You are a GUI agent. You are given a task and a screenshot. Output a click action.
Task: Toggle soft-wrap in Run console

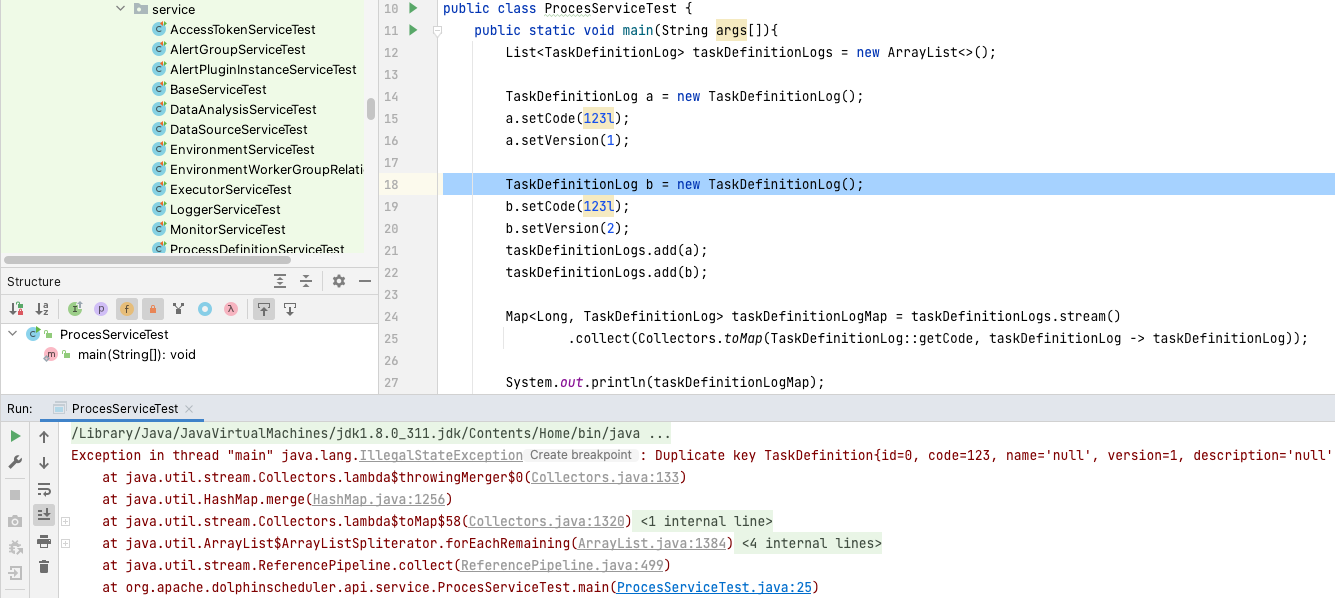tap(44, 489)
